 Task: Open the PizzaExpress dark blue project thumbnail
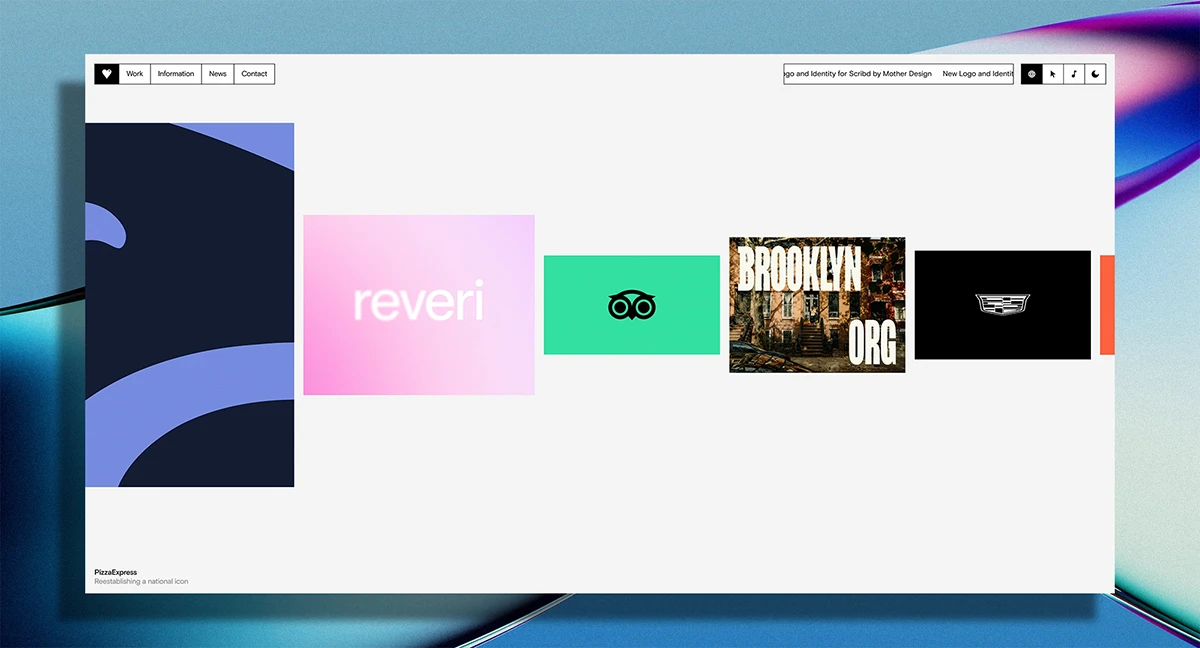pos(190,305)
